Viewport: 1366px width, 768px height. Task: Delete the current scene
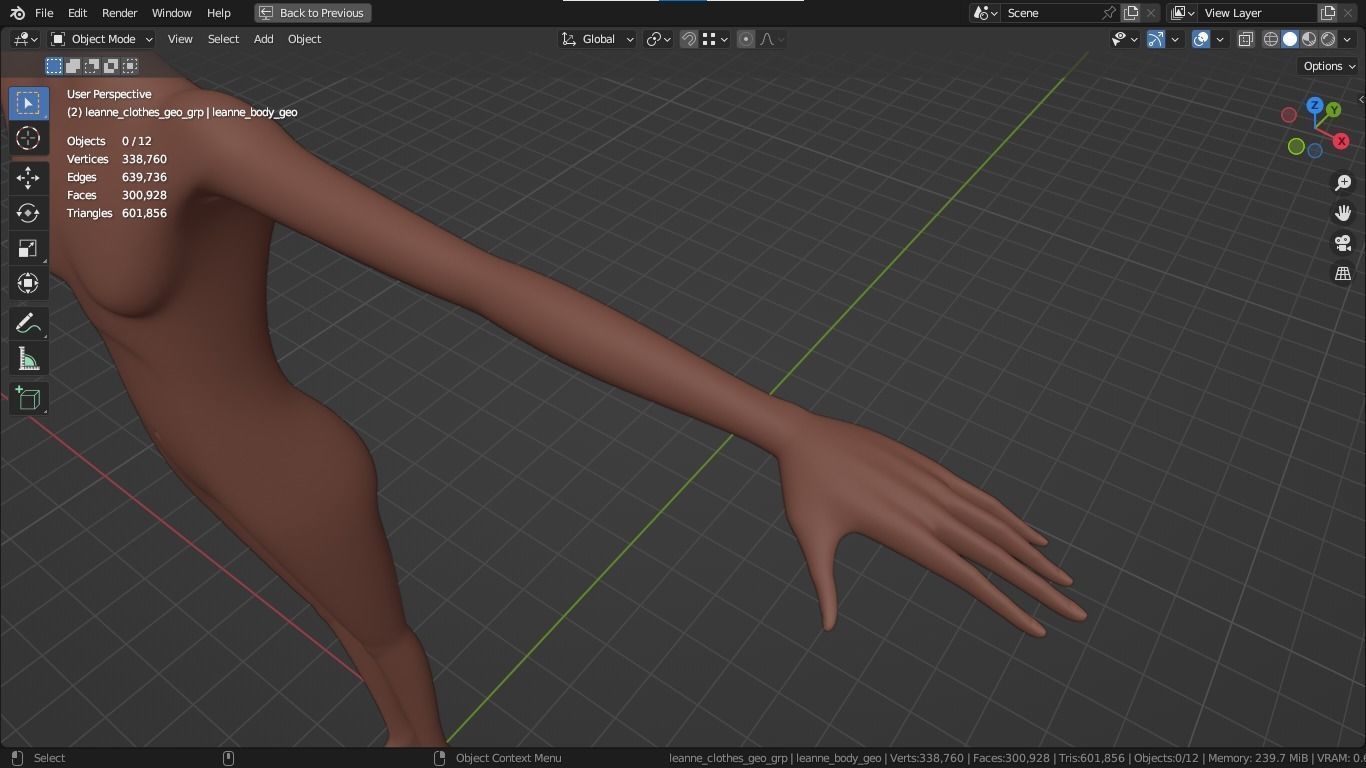point(1151,13)
